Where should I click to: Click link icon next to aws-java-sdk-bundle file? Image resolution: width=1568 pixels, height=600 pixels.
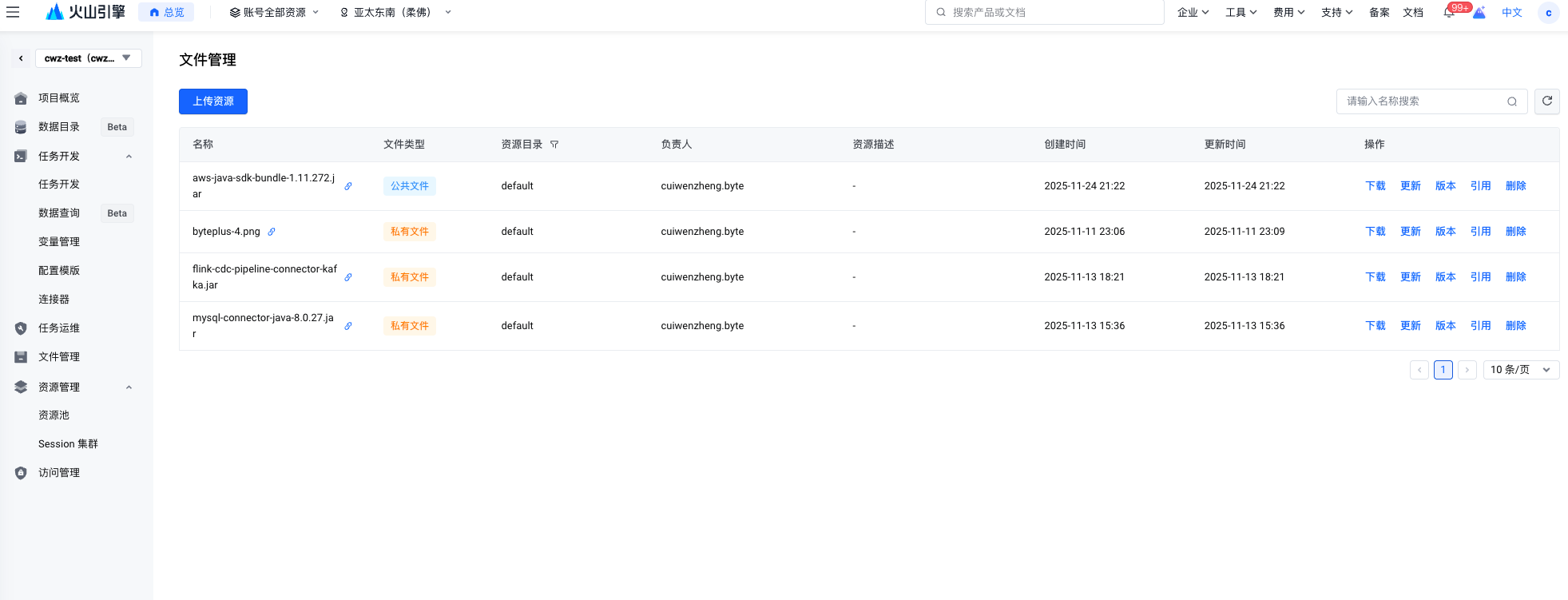[x=348, y=186]
